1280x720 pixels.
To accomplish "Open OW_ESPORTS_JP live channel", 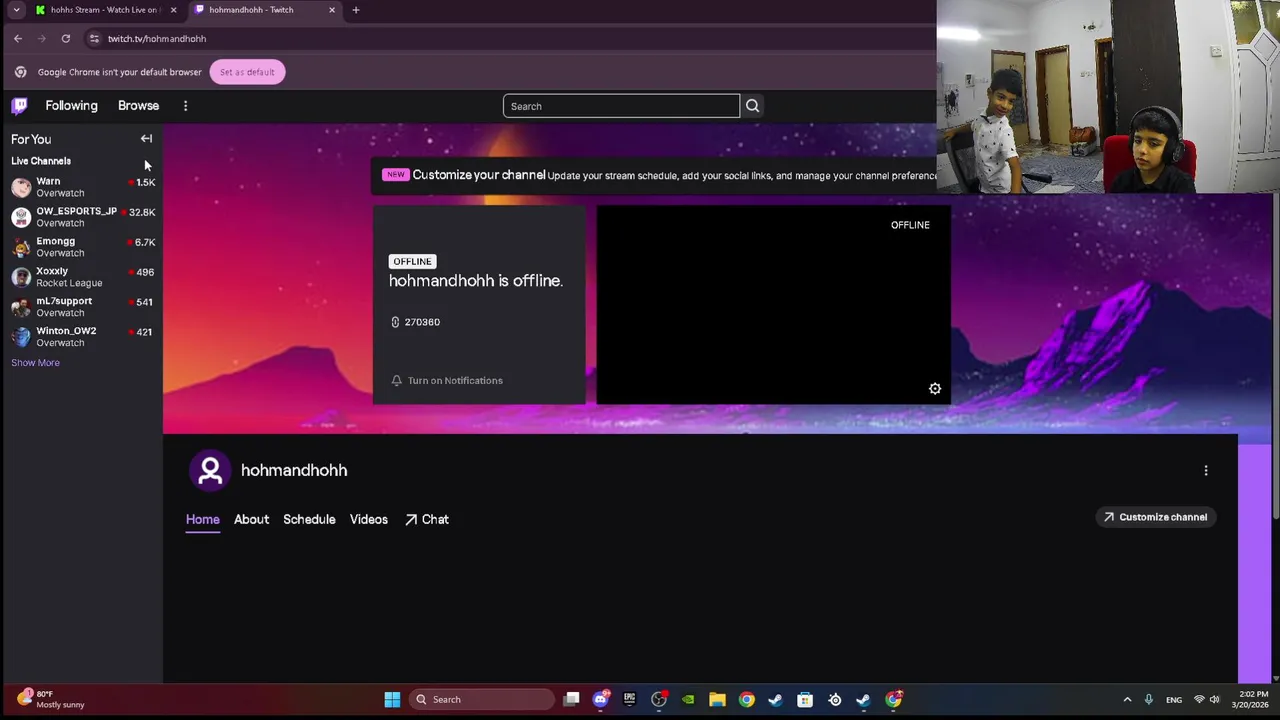I will pos(81,217).
